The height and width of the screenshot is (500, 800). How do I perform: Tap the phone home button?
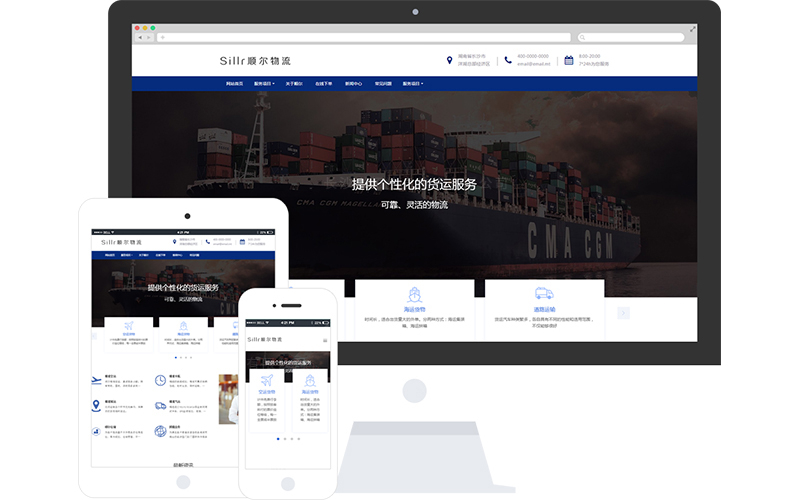[x=288, y=484]
